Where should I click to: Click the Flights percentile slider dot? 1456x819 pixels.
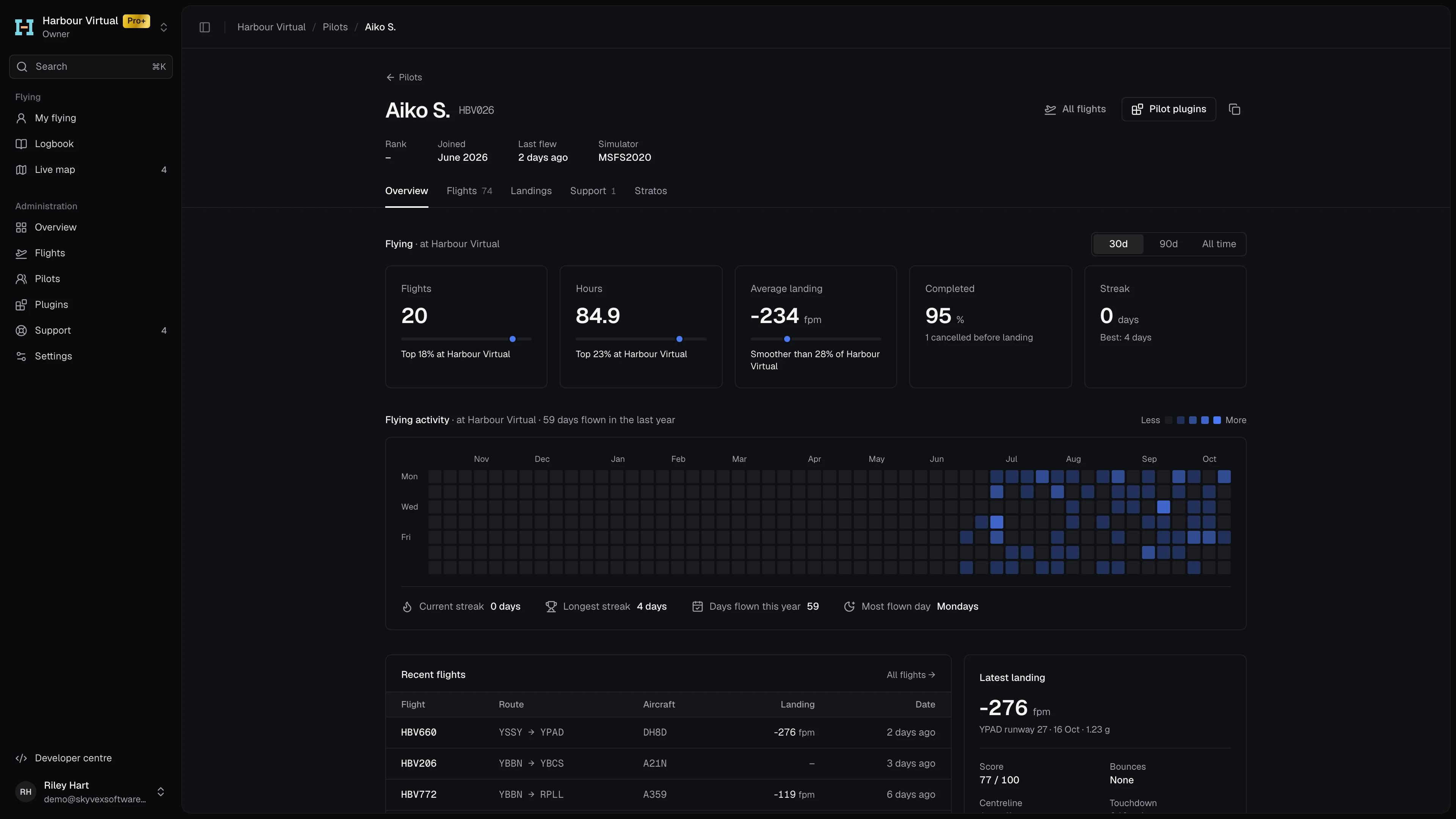point(513,339)
